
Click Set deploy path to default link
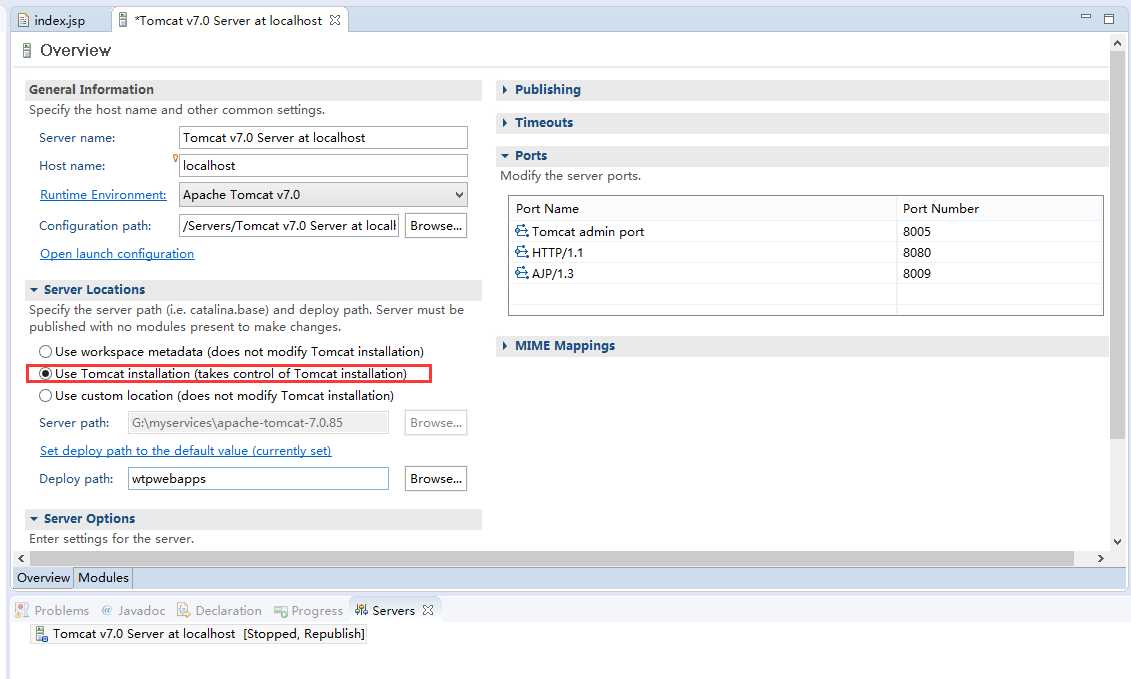tap(185, 451)
